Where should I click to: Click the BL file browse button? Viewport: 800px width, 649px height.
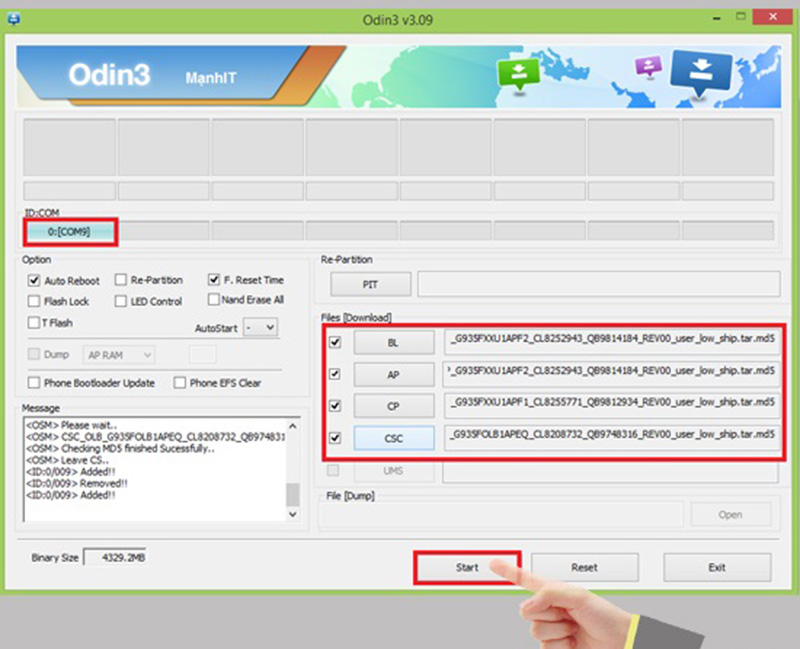(394, 342)
